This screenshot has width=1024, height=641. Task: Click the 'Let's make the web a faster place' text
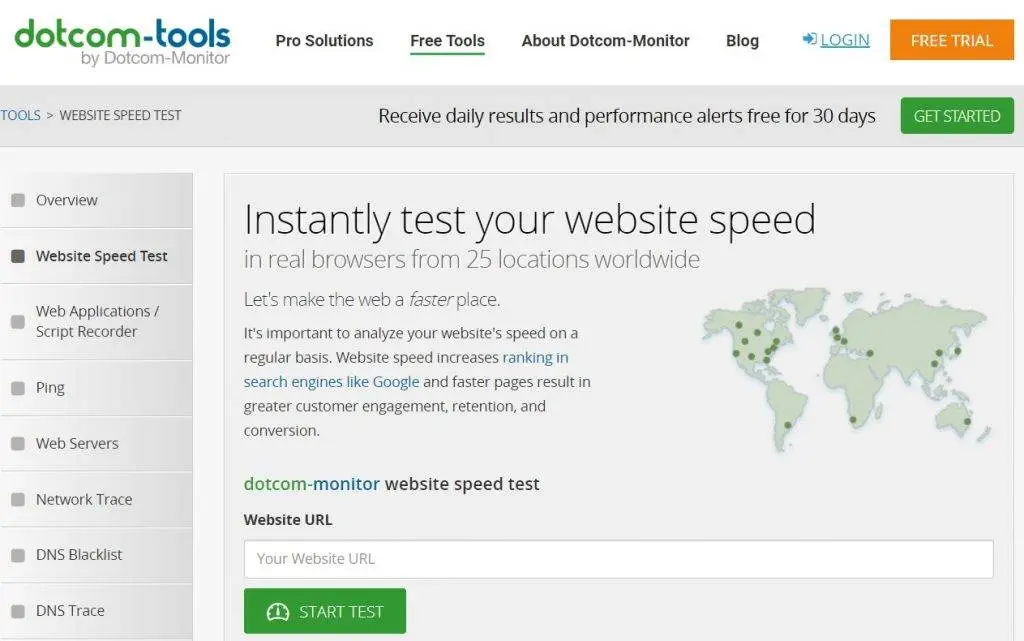point(372,300)
